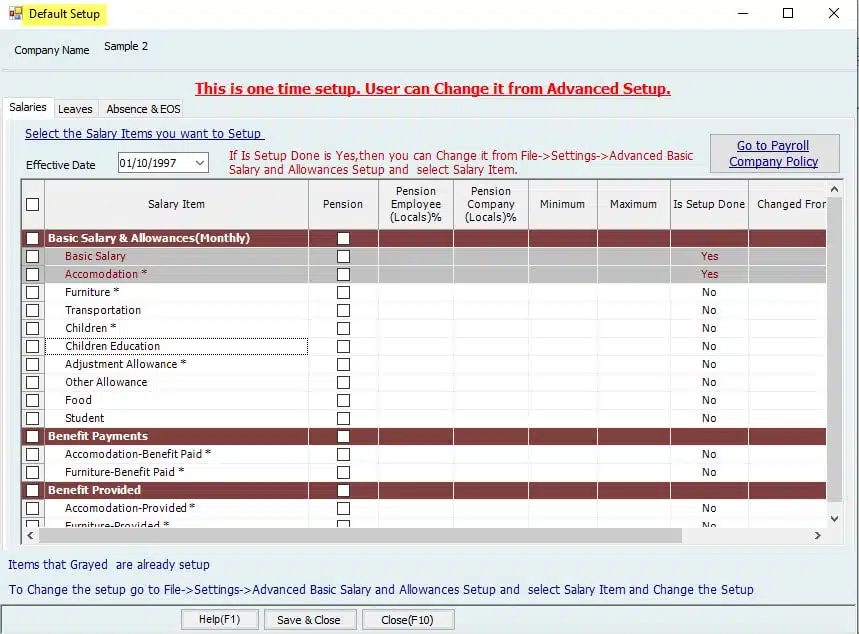Select the Furniture-Benefit Paid * item
Screen dimensions: 859x634
[124, 472]
